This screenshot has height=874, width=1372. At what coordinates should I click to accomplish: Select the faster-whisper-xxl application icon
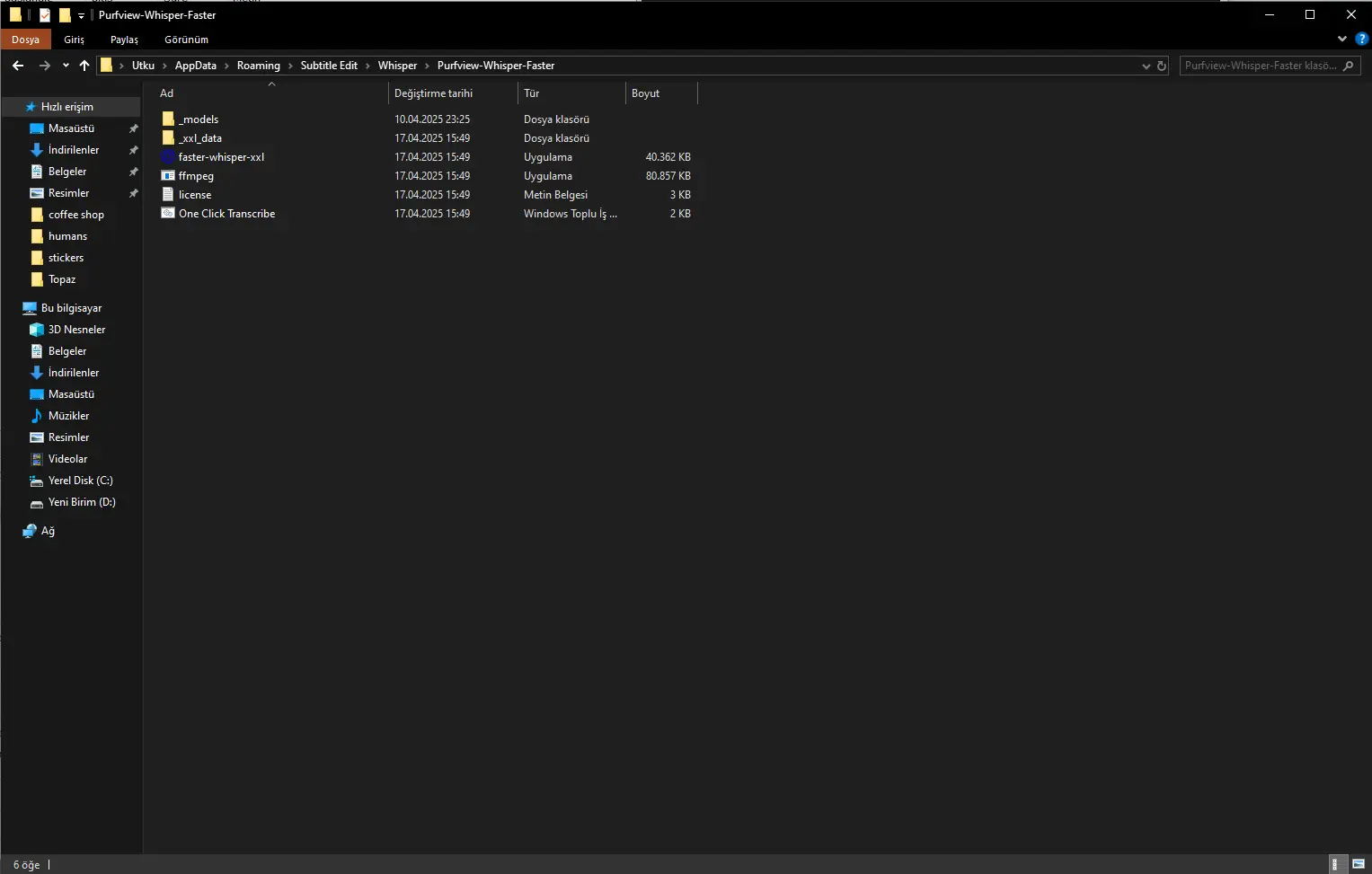point(168,157)
